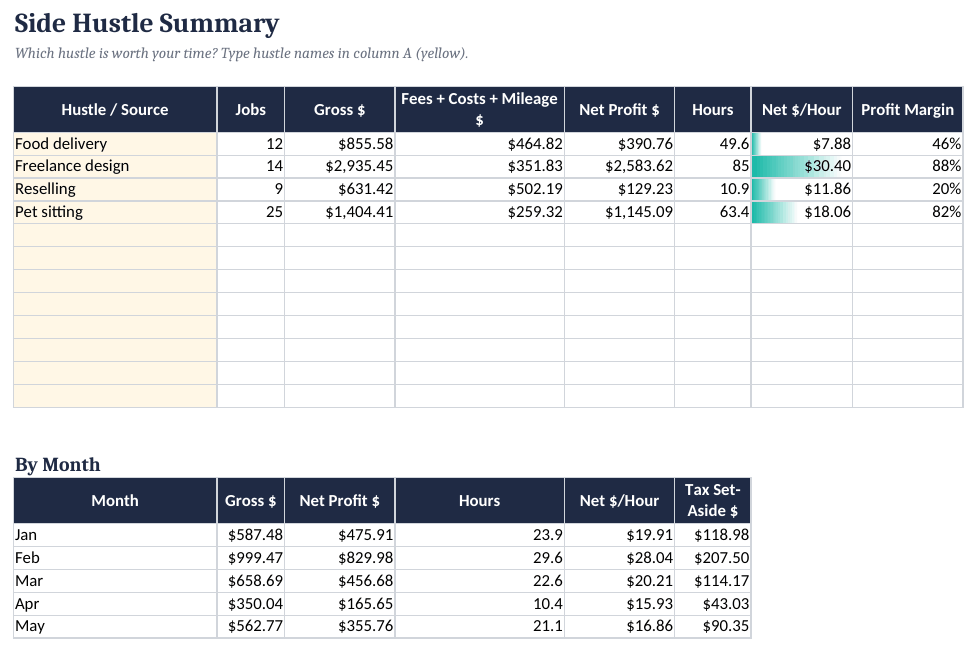Click the Jobs column header
This screenshot has height=651, width=976.
[x=251, y=110]
